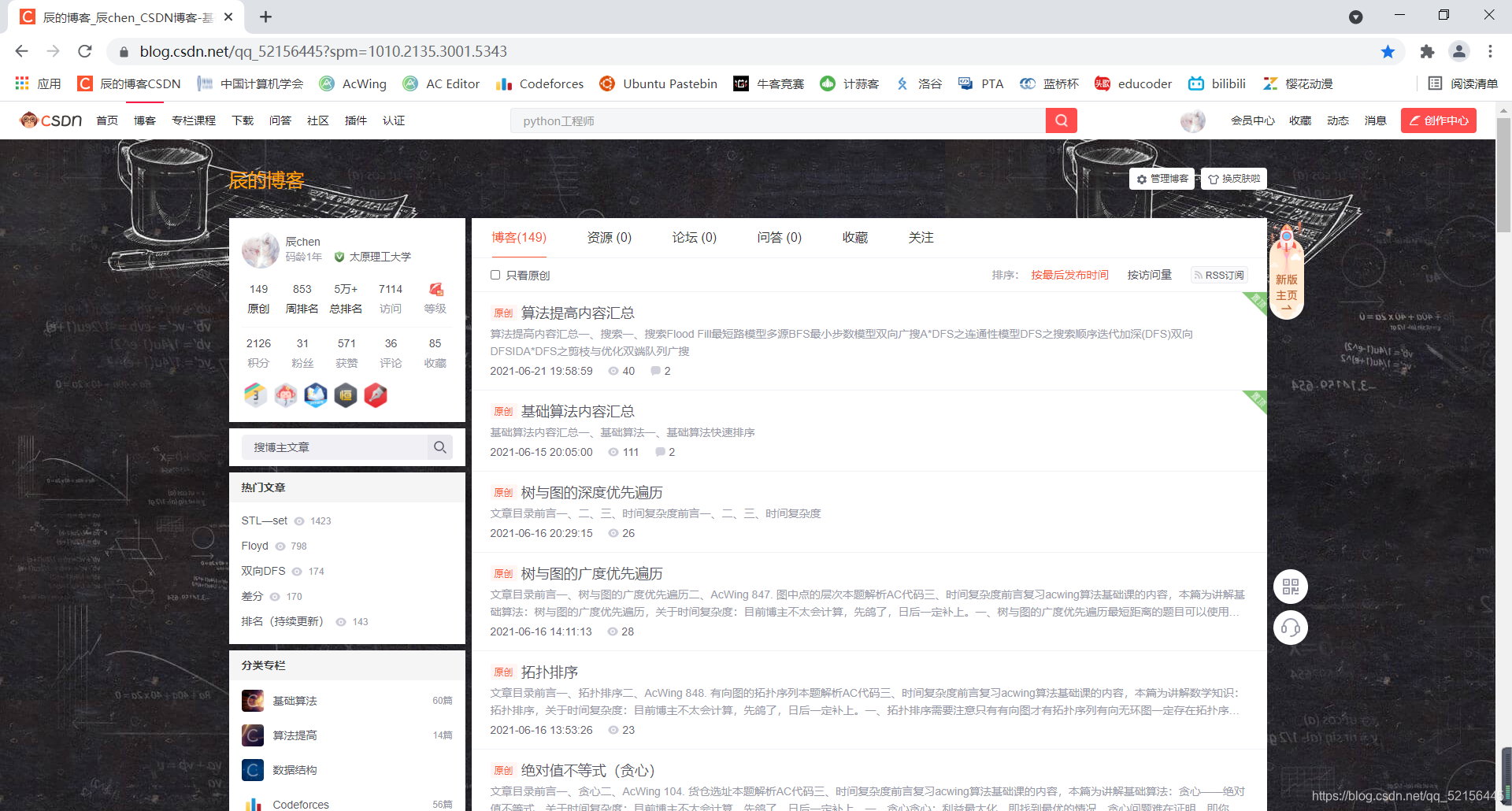The image size is (1512, 811).
Task: Click the 管理博客 button
Action: coord(1162,179)
